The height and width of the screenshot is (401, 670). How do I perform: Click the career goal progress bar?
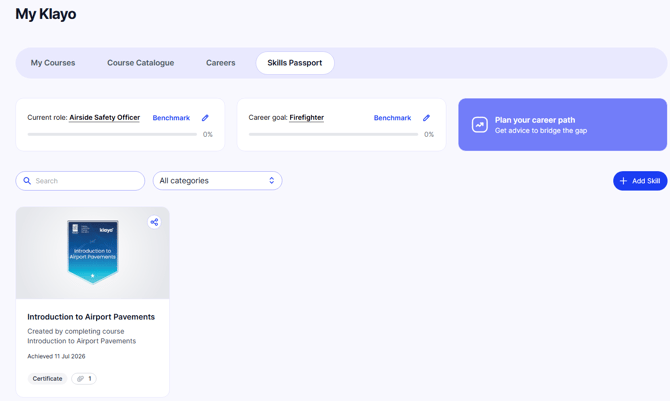(x=333, y=134)
